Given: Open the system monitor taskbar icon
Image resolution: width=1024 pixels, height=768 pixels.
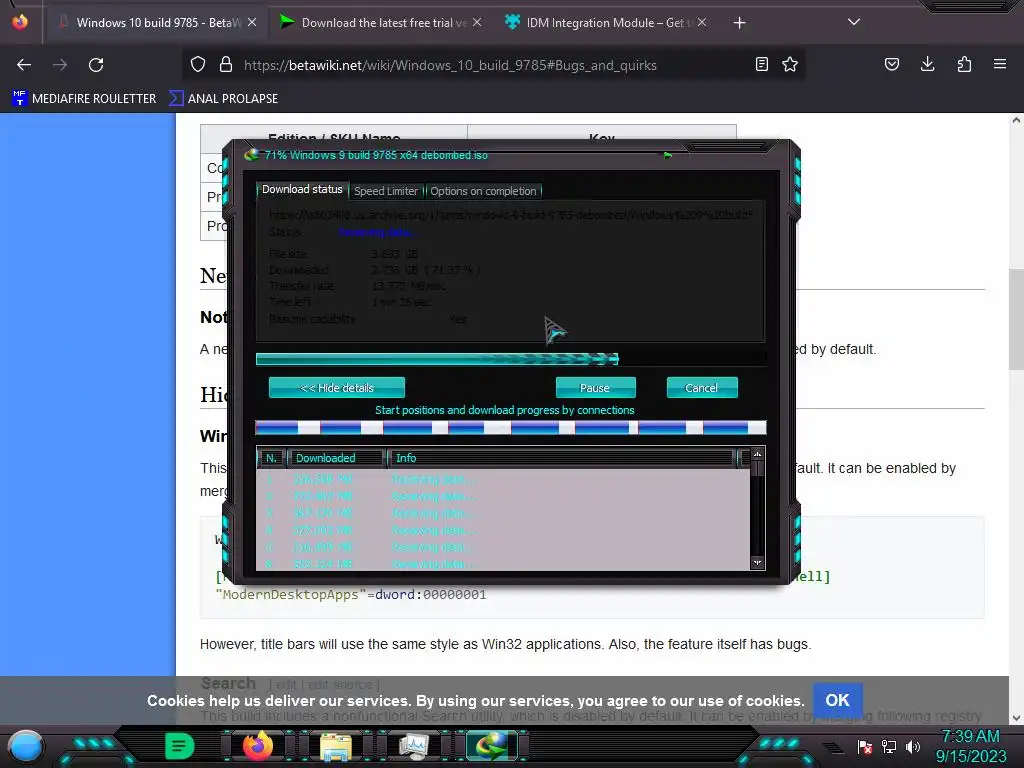Looking at the screenshot, I should pos(413,746).
